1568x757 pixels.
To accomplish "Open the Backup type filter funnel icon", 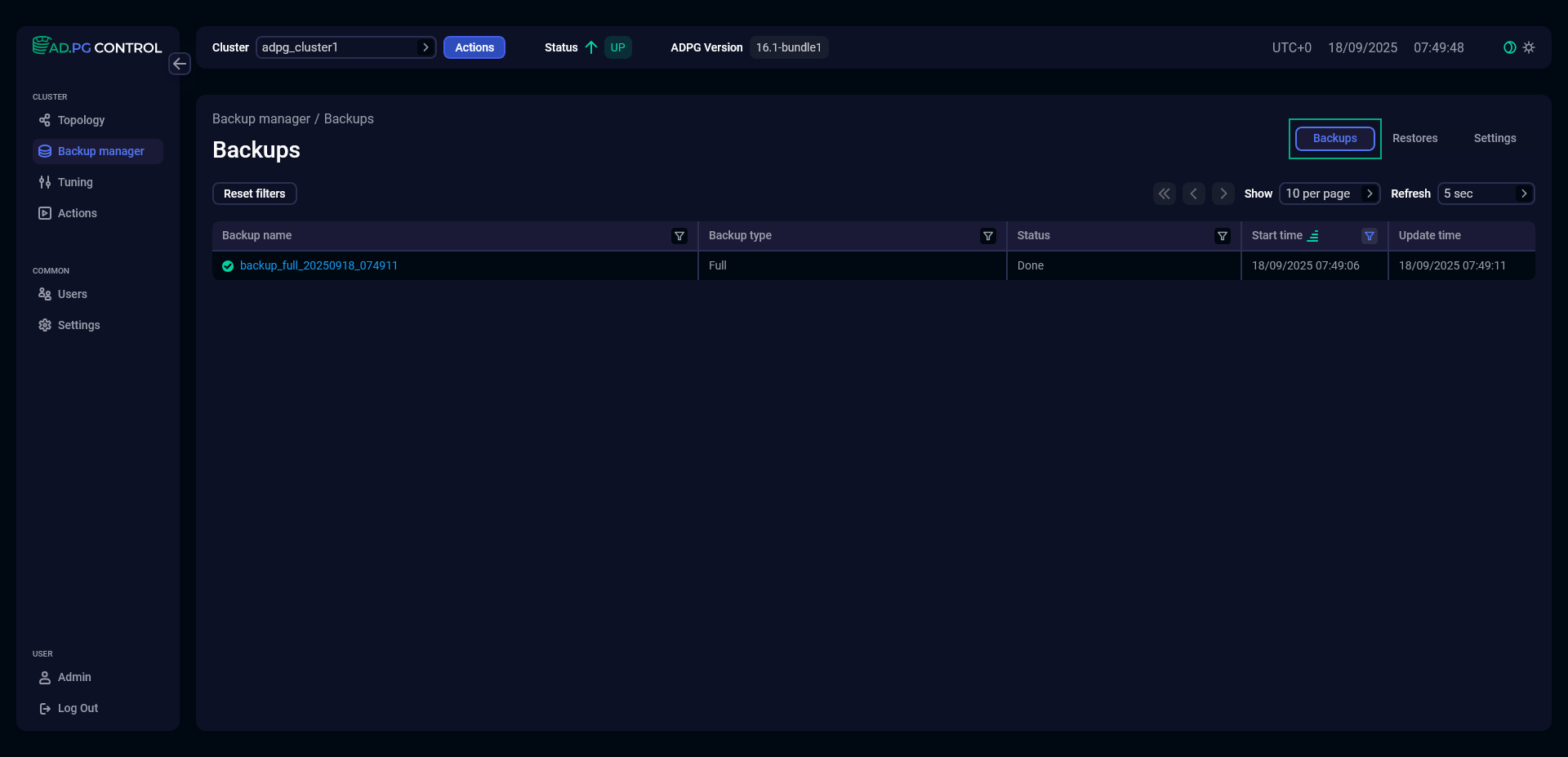I will 987,236.
